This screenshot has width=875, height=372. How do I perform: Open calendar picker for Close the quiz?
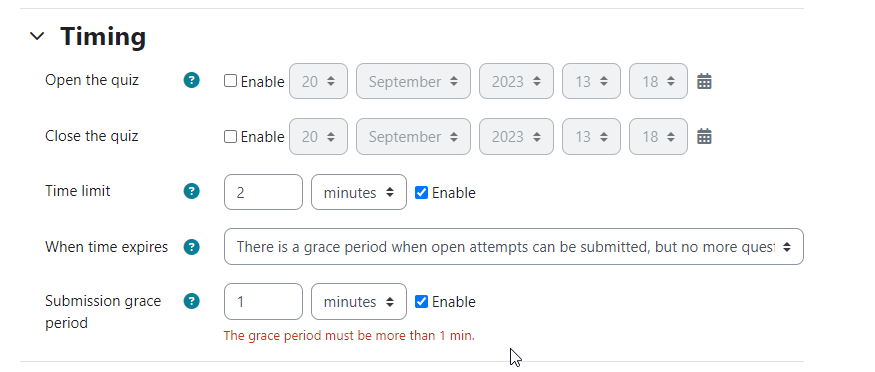click(x=704, y=136)
